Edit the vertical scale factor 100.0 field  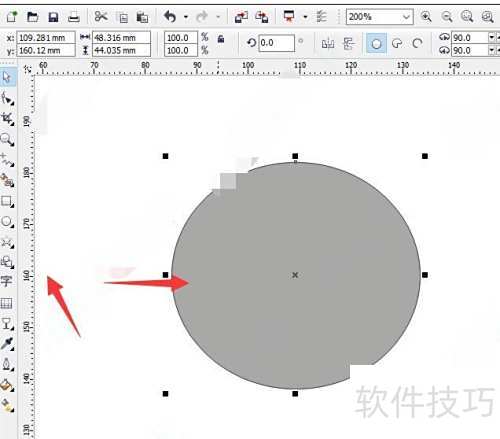point(181,50)
